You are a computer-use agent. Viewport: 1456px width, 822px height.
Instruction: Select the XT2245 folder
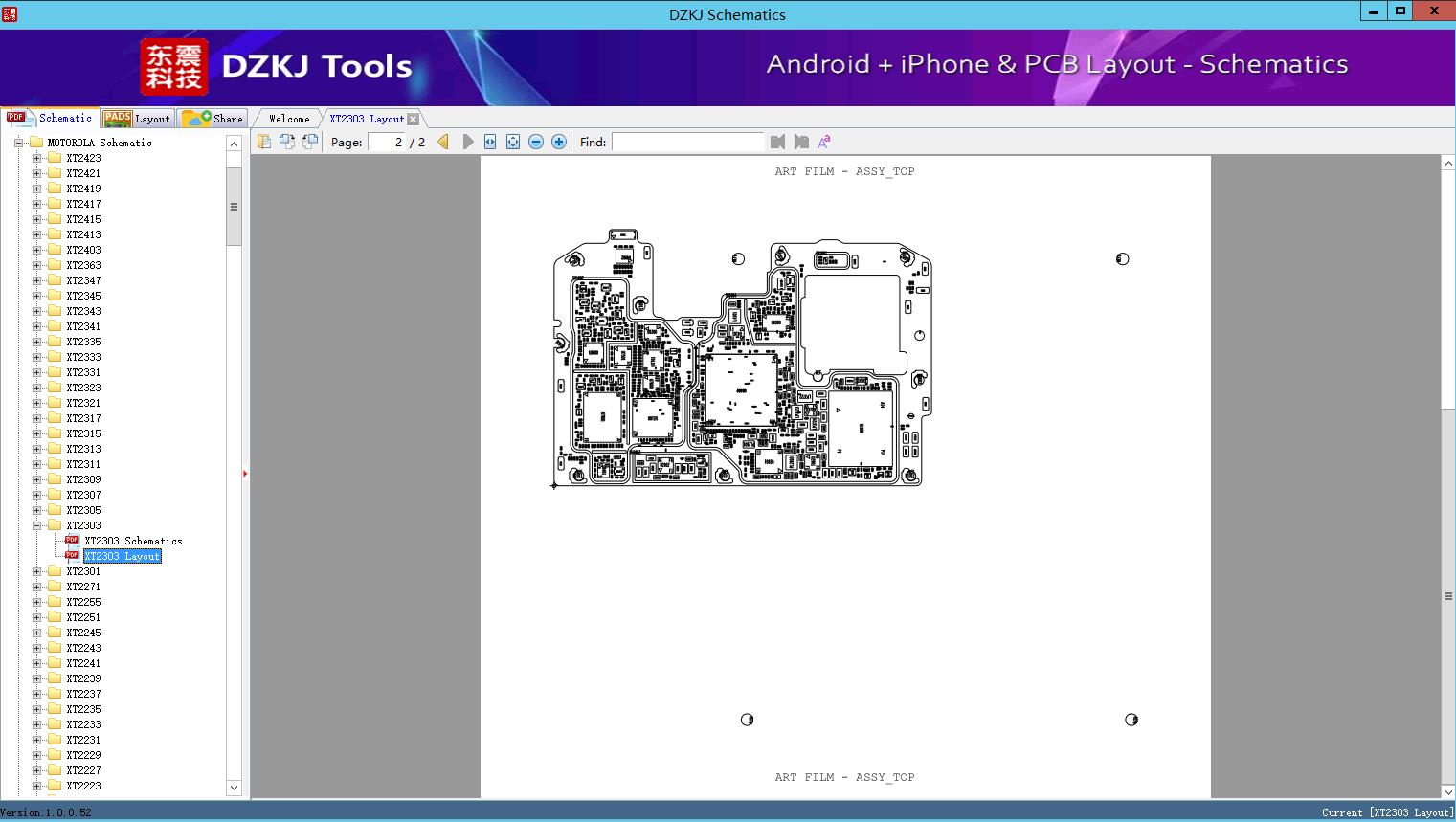pyautogui.click(x=83, y=633)
